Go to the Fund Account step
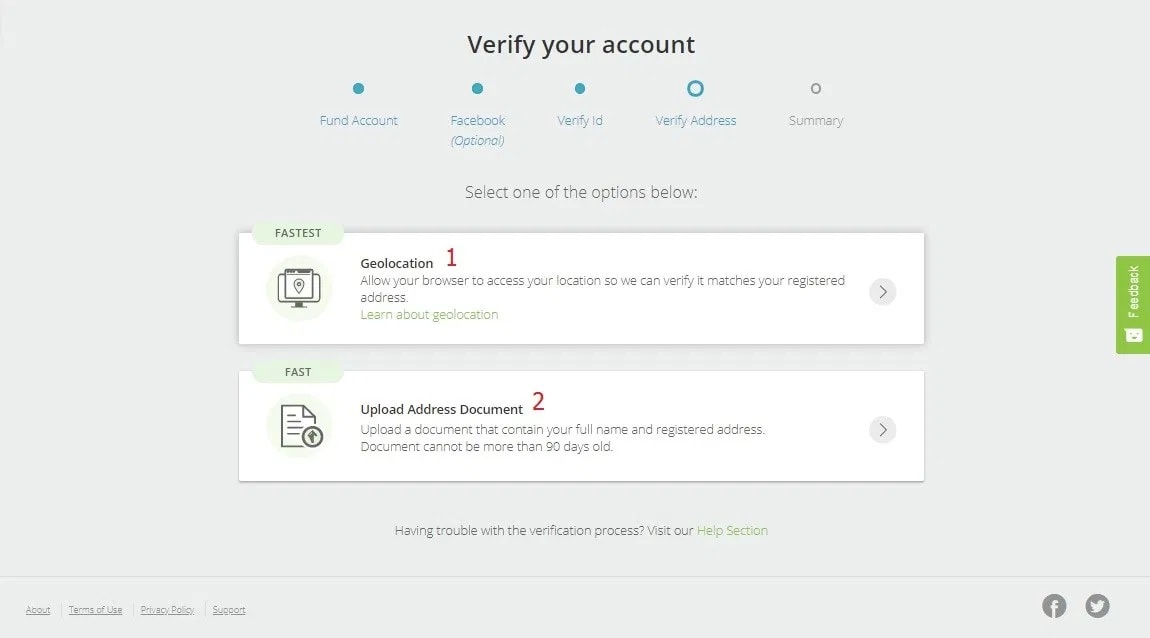The width and height of the screenshot is (1150, 638). [358, 120]
